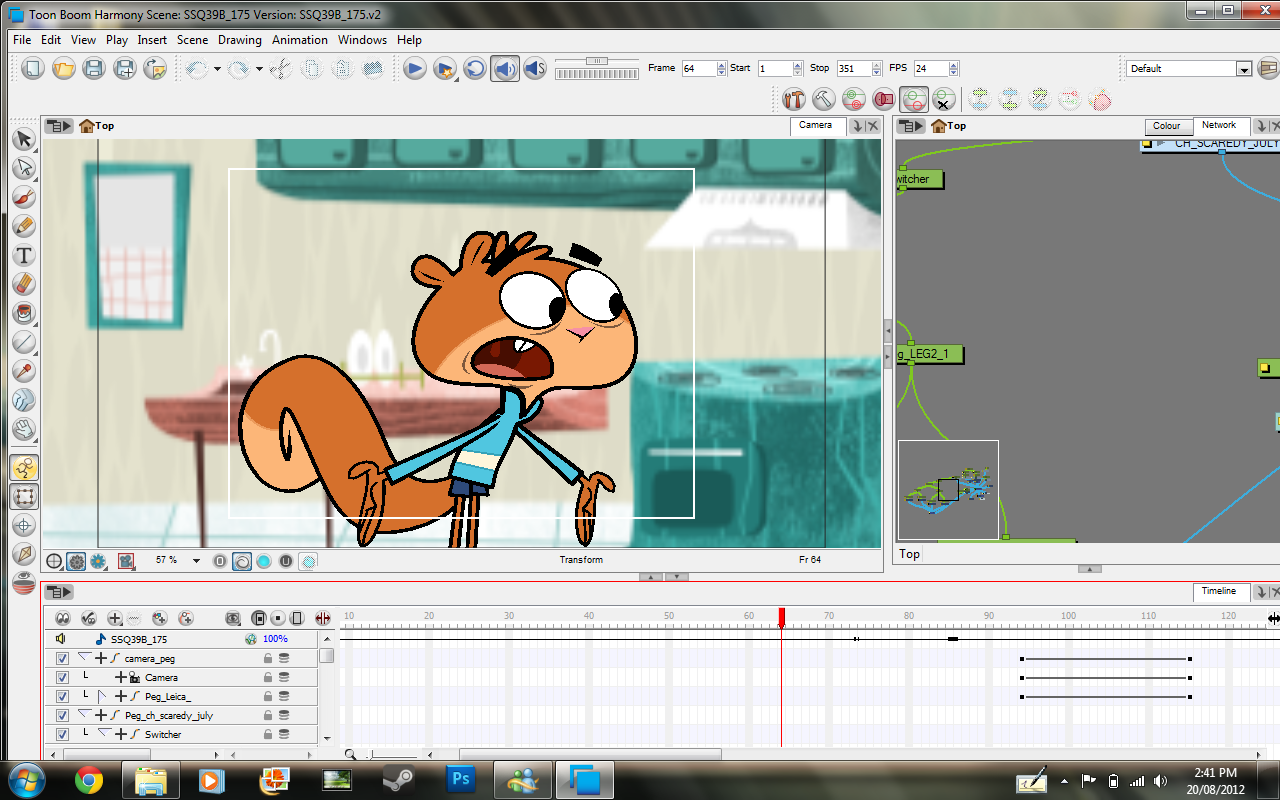Click the Save disk toolbar icon
This screenshot has width=1280, height=800.
[93, 69]
